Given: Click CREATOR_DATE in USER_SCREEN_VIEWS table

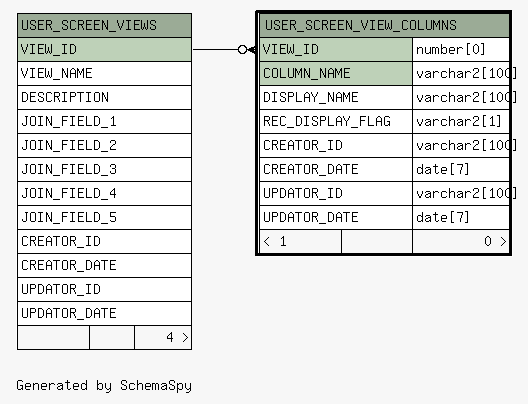Looking at the screenshot, I should click(104, 265).
